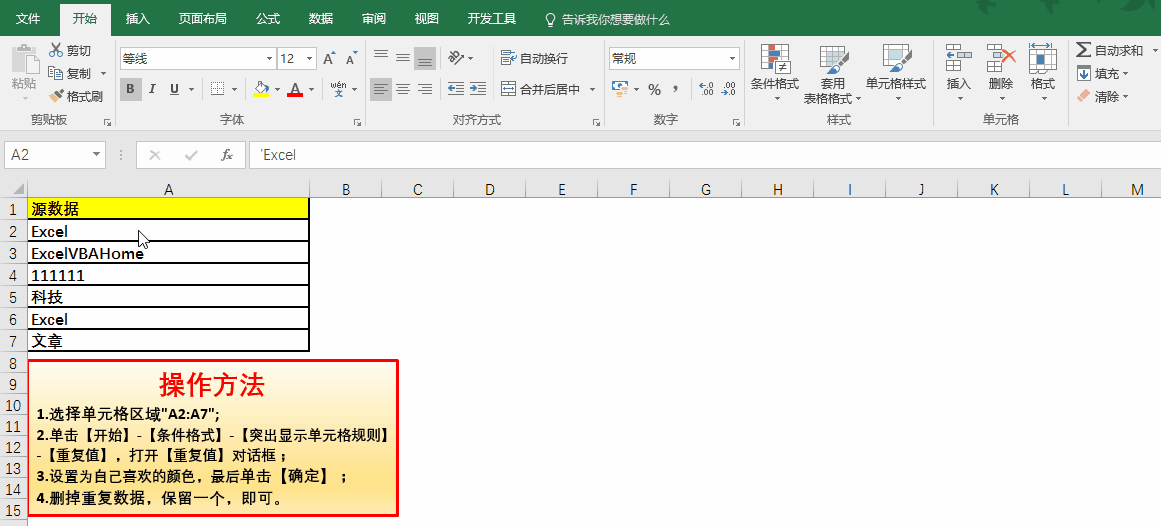Screen dimensions: 1161x526
Task: Open the font name 等线 dropdown
Action: [x=270, y=59]
